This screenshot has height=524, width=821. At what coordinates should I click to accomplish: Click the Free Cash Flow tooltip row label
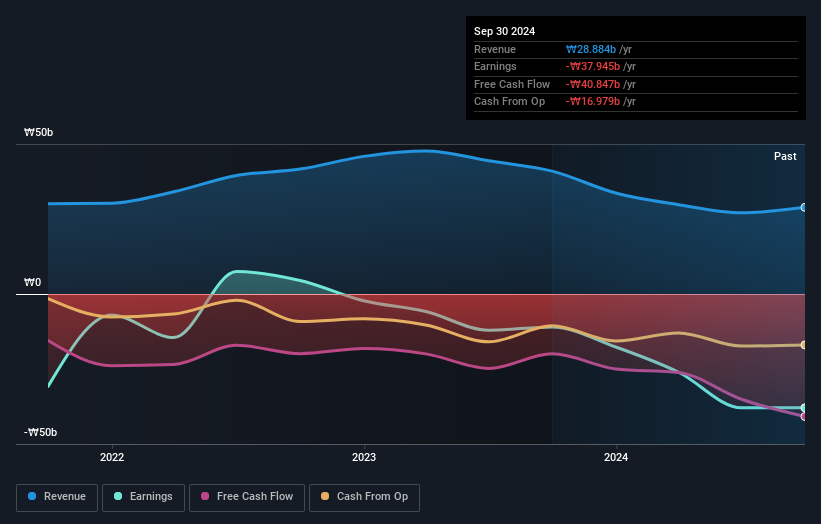point(512,84)
